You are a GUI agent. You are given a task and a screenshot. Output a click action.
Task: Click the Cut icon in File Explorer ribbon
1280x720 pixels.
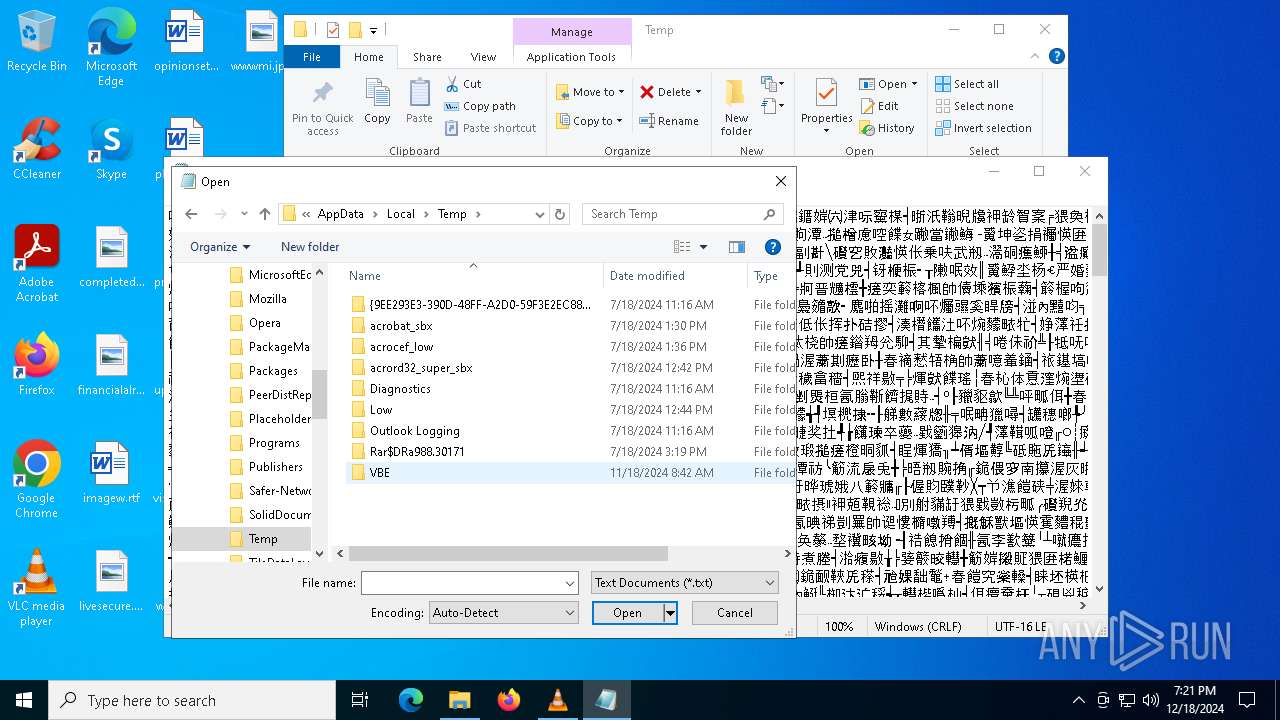[x=452, y=84]
